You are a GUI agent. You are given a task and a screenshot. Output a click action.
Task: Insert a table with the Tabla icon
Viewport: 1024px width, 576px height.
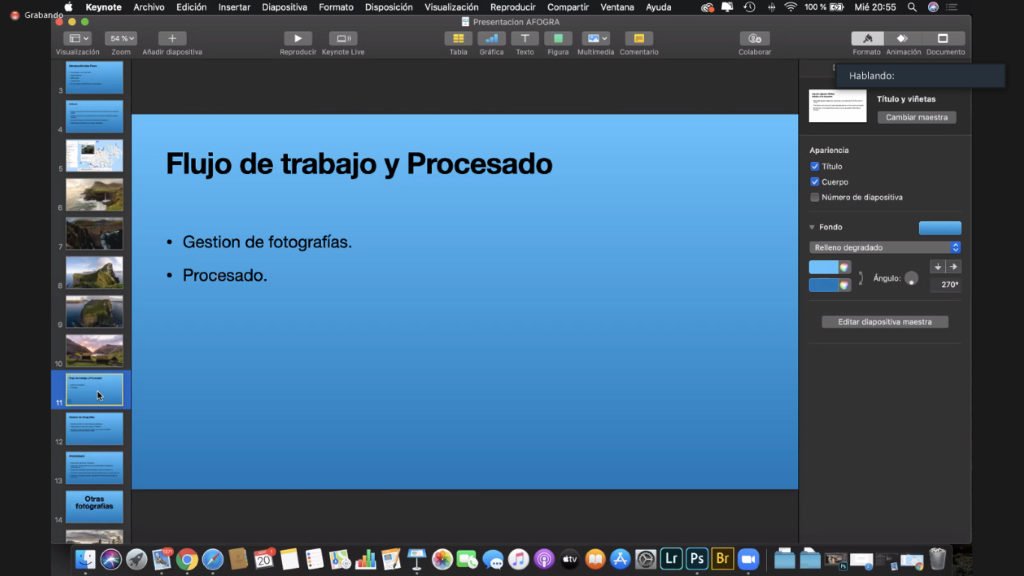tap(458, 38)
